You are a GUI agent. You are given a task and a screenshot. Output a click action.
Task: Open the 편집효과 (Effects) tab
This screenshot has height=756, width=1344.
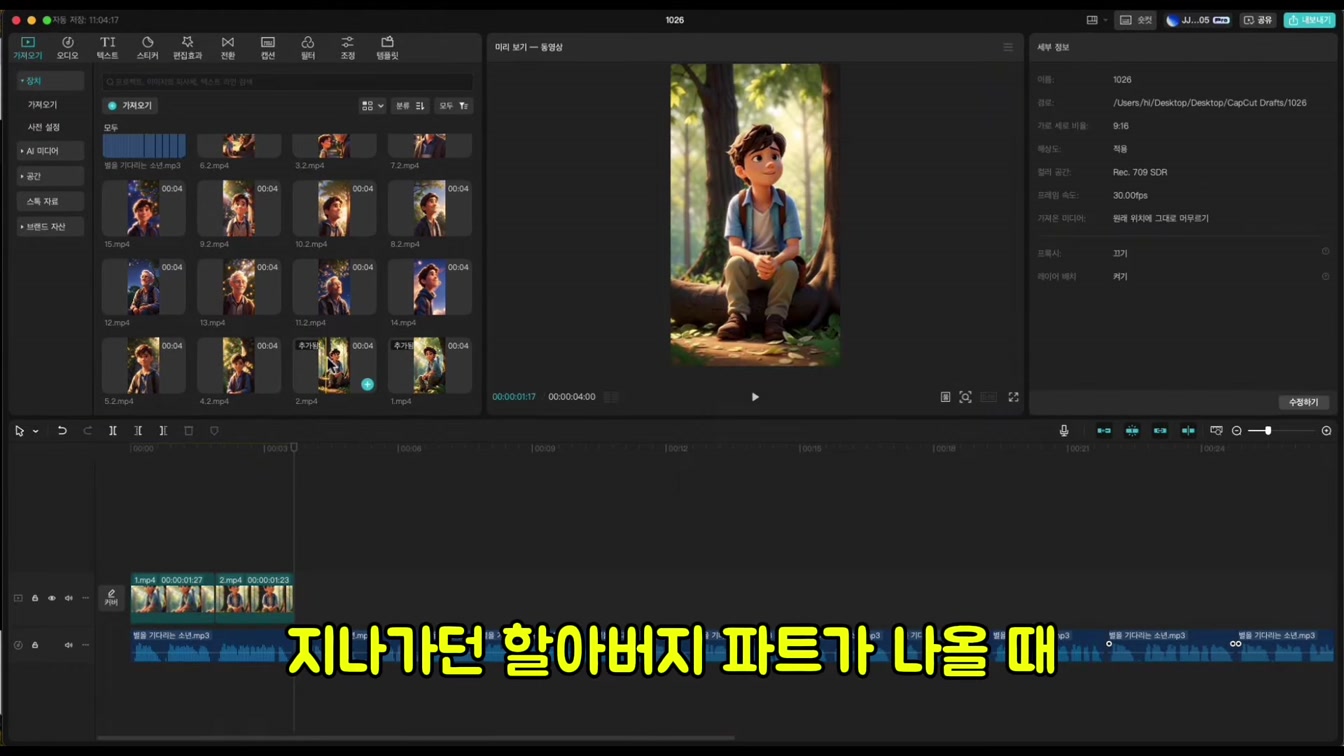pyautogui.click(x=187, y=48)
